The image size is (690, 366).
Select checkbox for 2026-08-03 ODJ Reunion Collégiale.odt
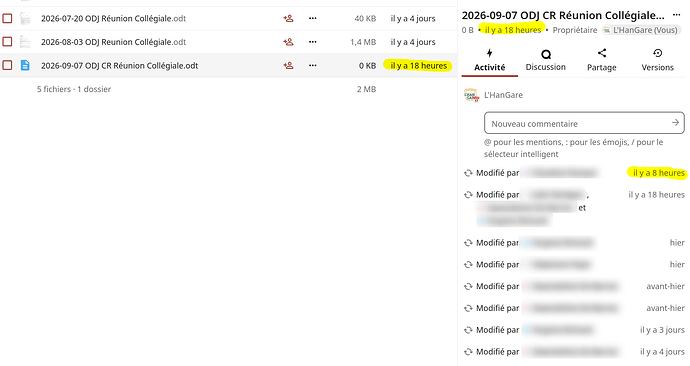click(7, 42)
